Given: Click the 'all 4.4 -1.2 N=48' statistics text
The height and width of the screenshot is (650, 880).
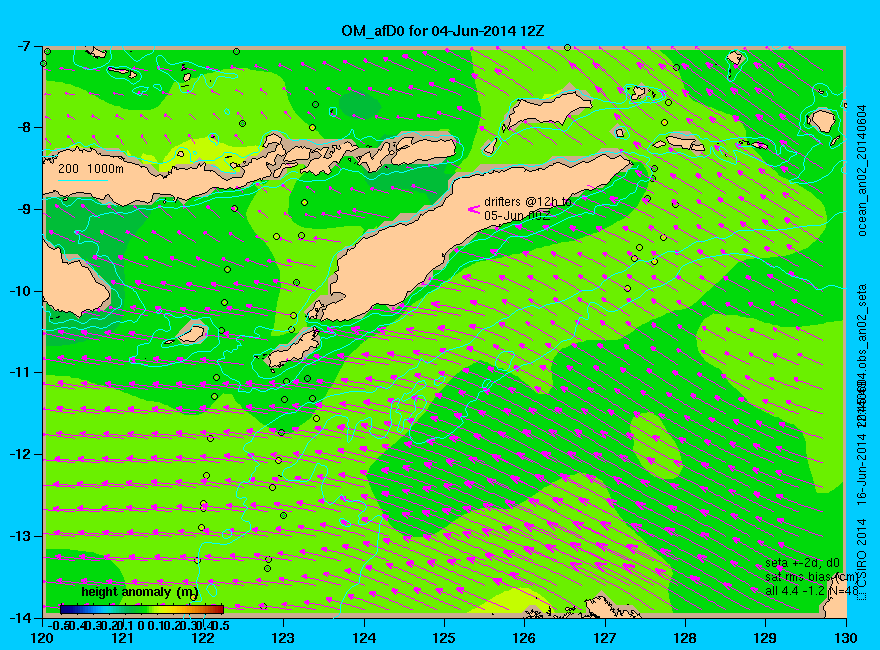Looking at the screenshot, I should coord(812,591).
